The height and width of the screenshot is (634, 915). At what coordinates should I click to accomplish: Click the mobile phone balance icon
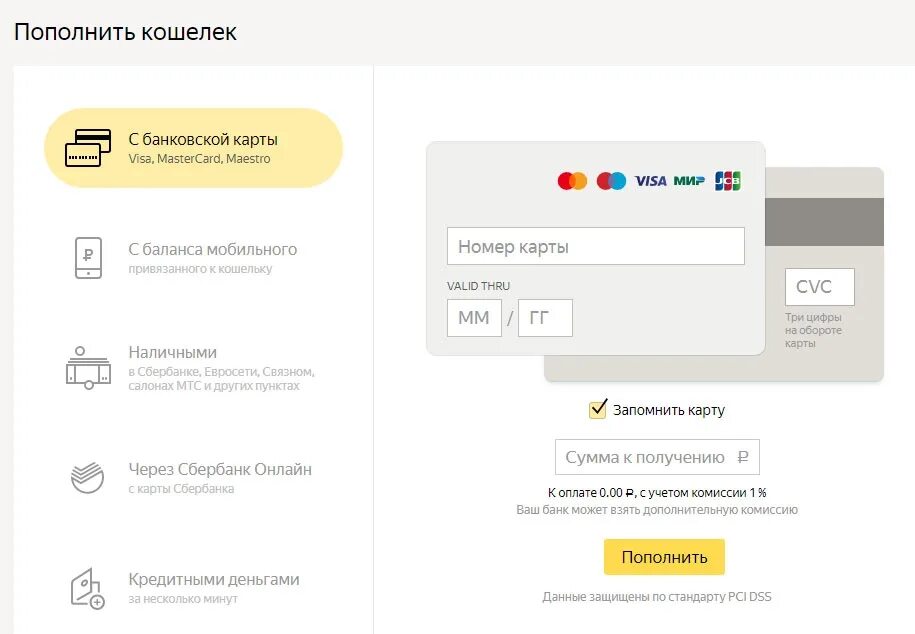(88, 258)
